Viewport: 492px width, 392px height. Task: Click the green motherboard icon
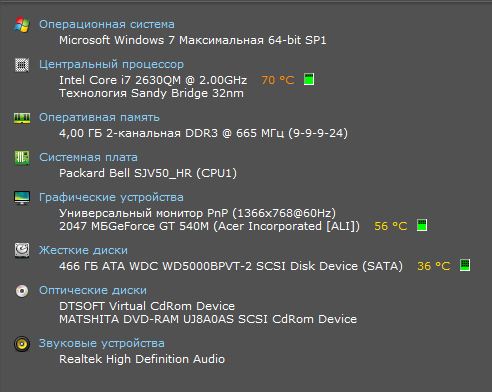[x=22, y=158]
